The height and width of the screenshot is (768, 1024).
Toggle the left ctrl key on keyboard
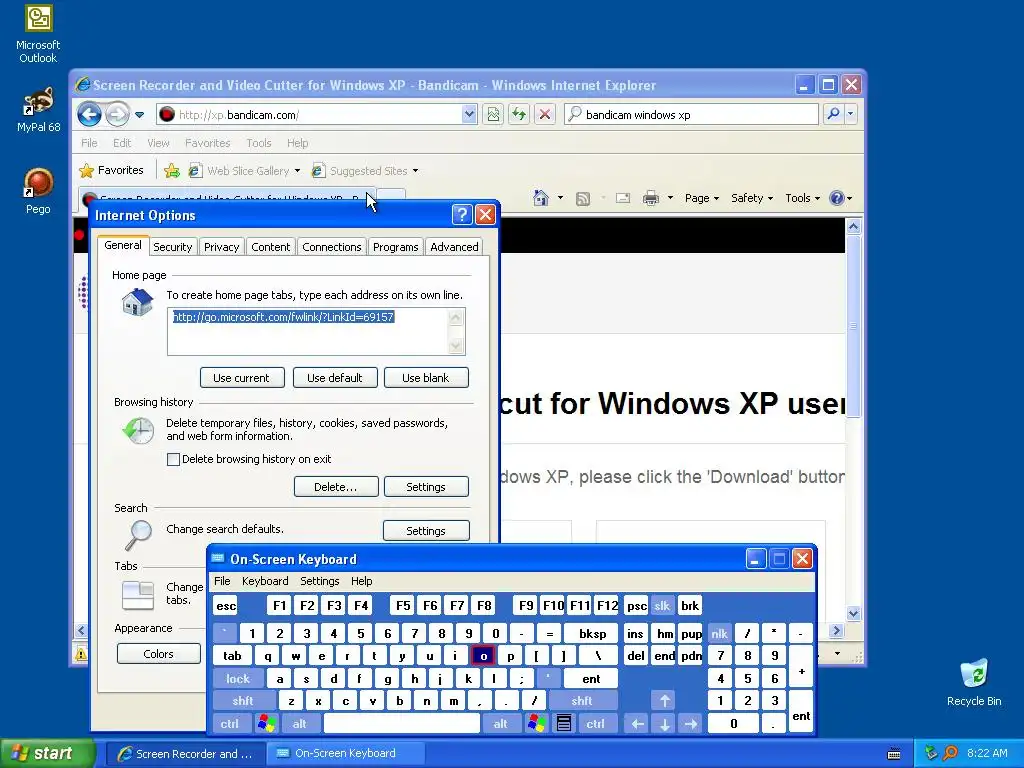click(230, 724)
